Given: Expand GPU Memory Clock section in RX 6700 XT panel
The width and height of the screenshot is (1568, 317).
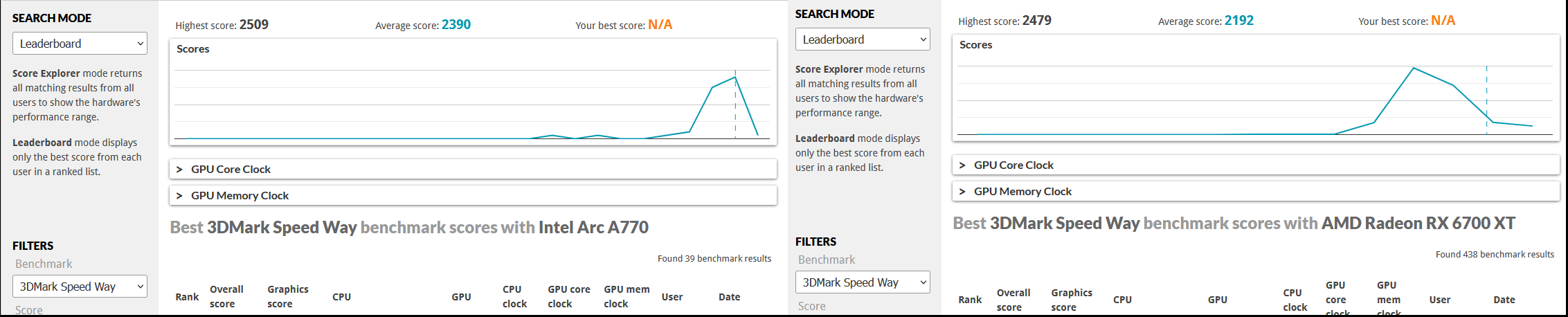Looking at the screenshot, I should (1256, 192).
